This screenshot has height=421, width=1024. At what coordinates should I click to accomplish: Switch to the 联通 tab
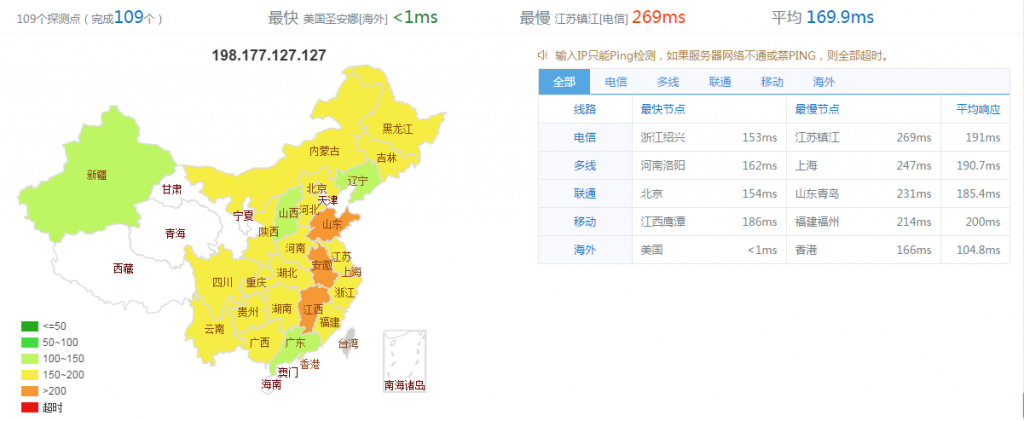pos(720,82)
